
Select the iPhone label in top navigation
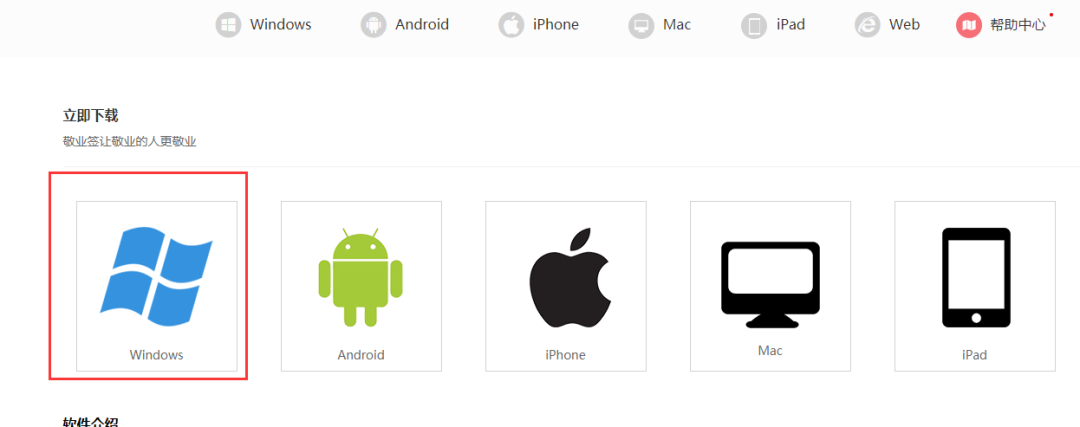[x=556, y=25]
